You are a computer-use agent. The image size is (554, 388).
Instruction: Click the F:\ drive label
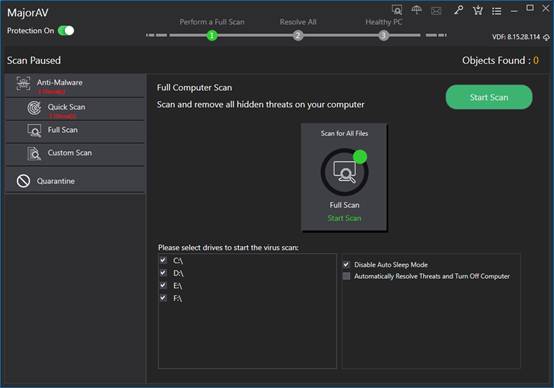[x=178, y=299]
